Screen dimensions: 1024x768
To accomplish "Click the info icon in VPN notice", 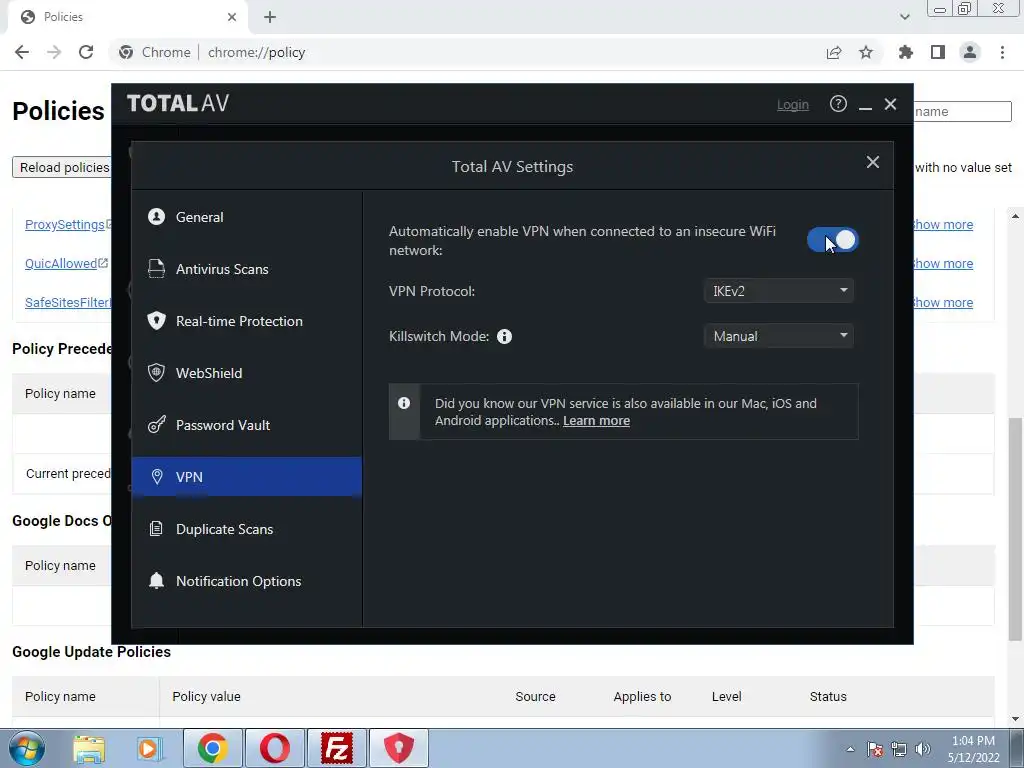I will click(404, 403).
